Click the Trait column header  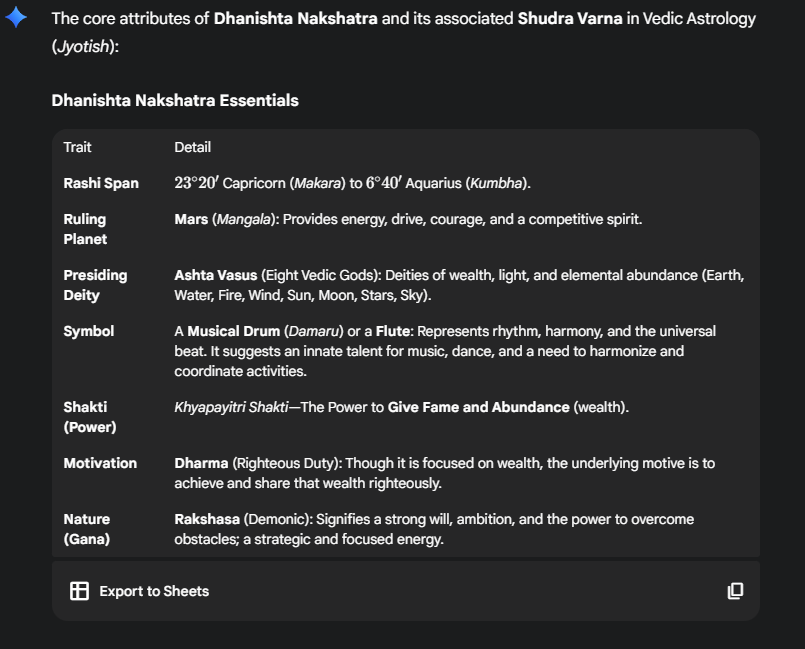(x=77, y=147)
